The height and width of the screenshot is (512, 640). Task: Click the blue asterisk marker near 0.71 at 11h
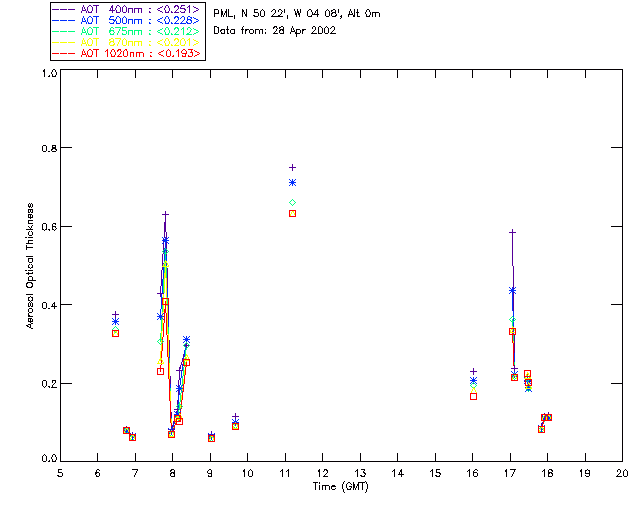pyautogui.click(x=292, y=183)
